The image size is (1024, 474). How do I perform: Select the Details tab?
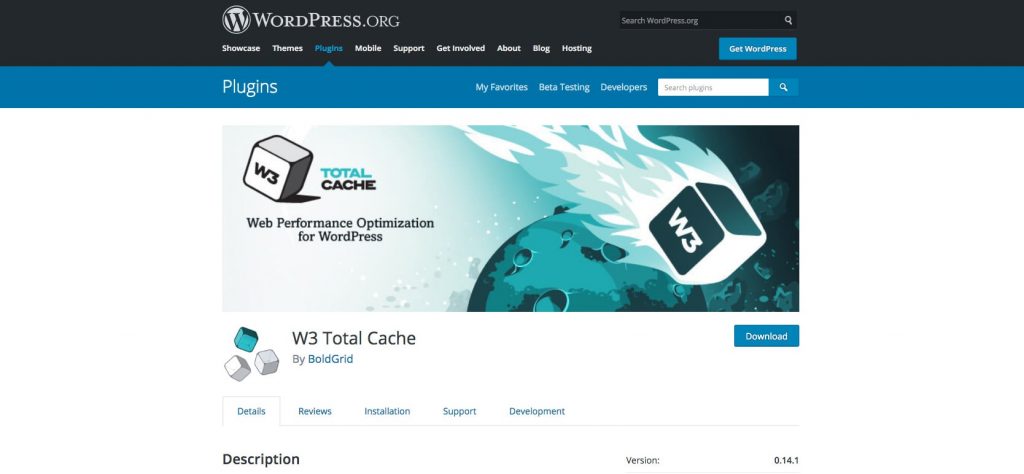click(x=251, y=411)
